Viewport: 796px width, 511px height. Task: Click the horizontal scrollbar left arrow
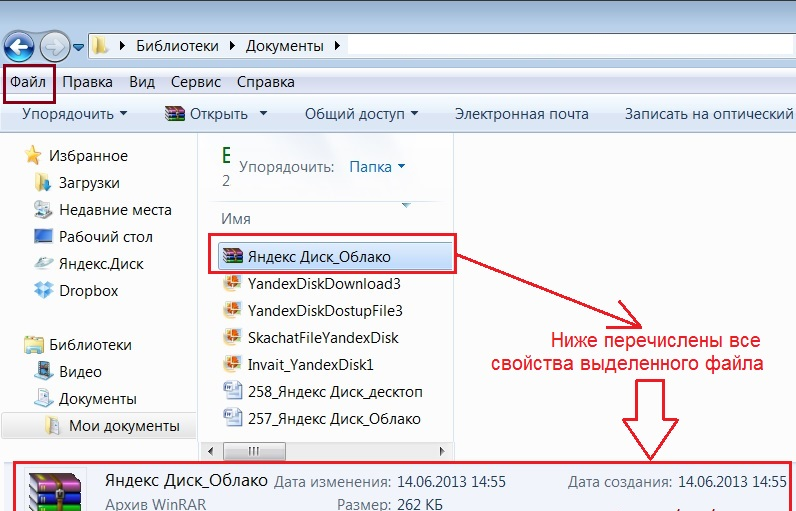pyautogui.click(x=211, y=451)
